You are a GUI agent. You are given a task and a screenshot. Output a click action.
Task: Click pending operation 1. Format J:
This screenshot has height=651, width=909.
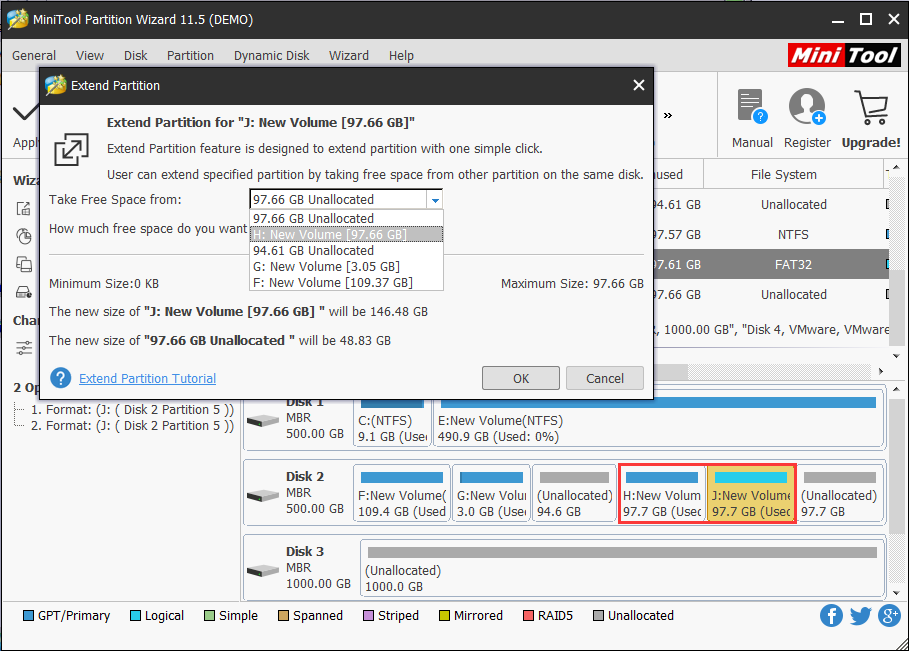pos(132,410)
